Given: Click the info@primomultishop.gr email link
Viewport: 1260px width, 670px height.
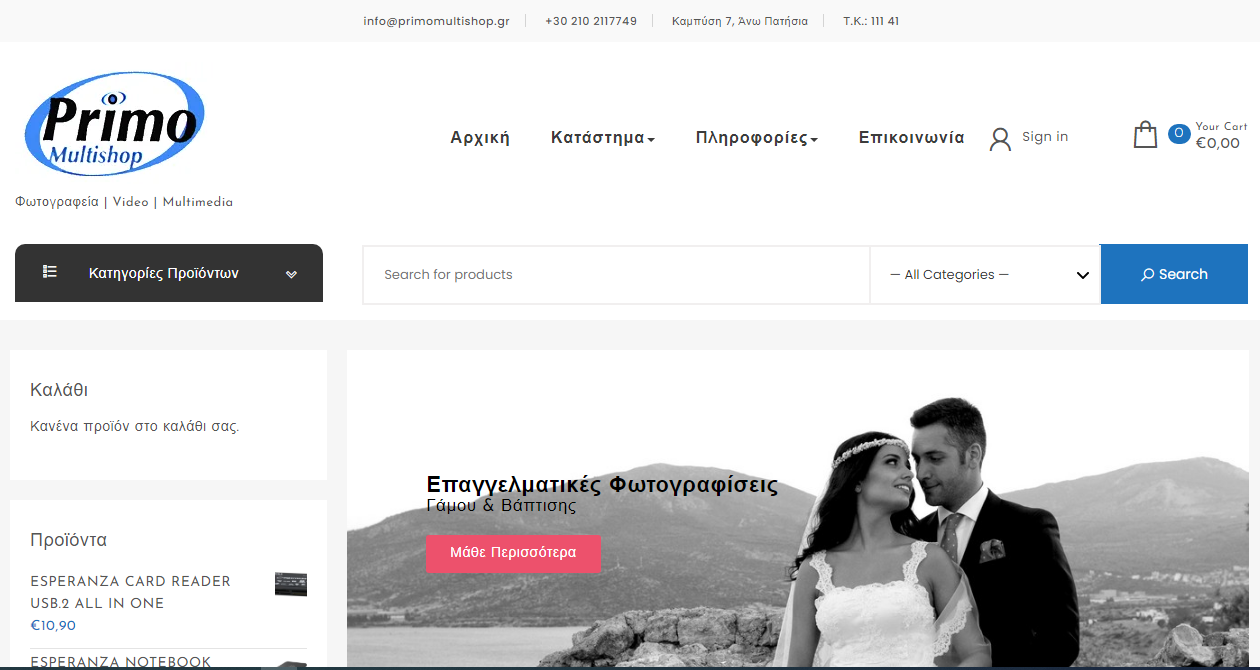Looking at the screenshot, I should 436,21.
